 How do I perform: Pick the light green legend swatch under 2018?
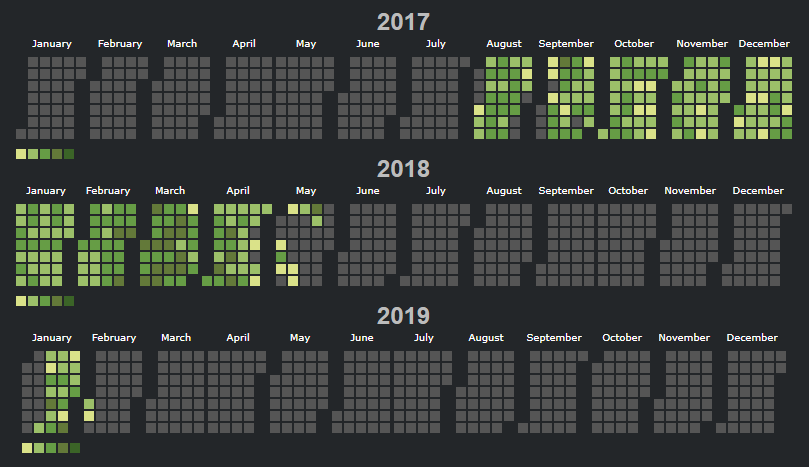[x=33, y=301]
